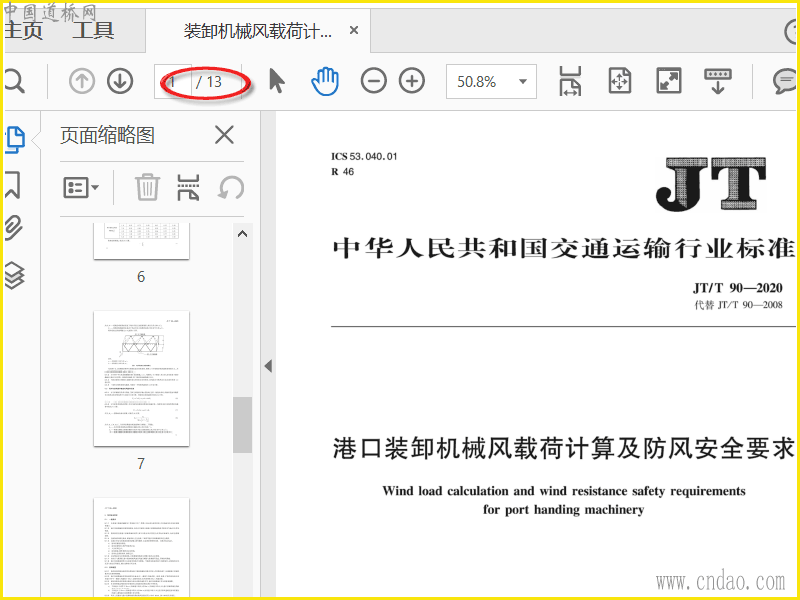This screenshot has width=800, height=600.
Task: Click the page label 6 under thumbnail
Action: [141, 277]
